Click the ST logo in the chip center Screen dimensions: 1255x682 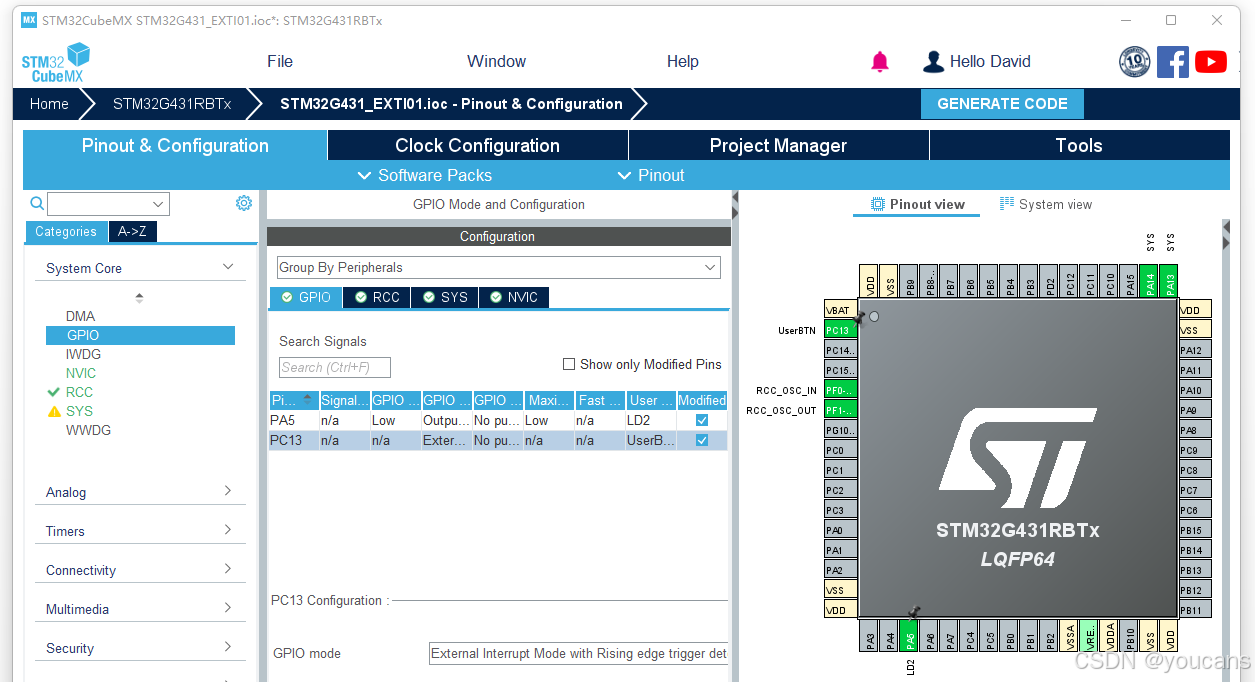pyautogui.click(x=1017, y=460)
